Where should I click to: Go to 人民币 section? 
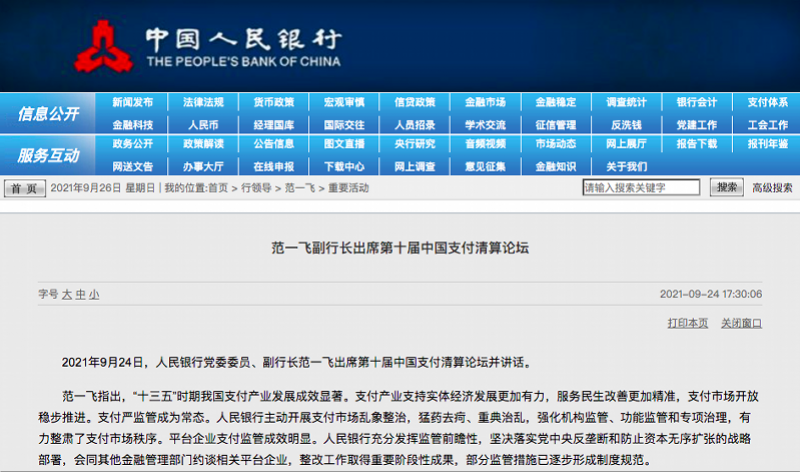[203, 125]
